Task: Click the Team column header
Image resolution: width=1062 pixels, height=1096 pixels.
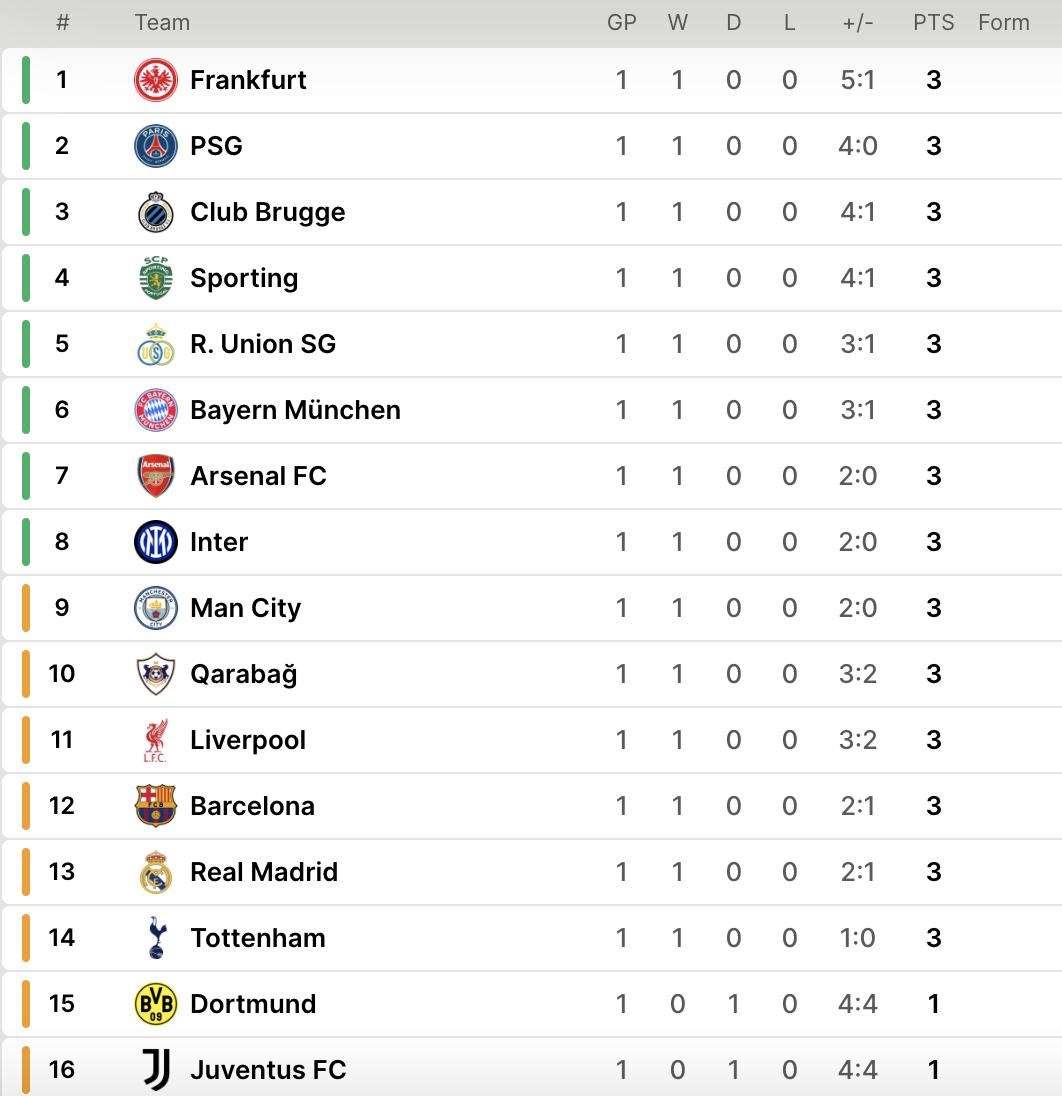Action: tap(162, 22)
